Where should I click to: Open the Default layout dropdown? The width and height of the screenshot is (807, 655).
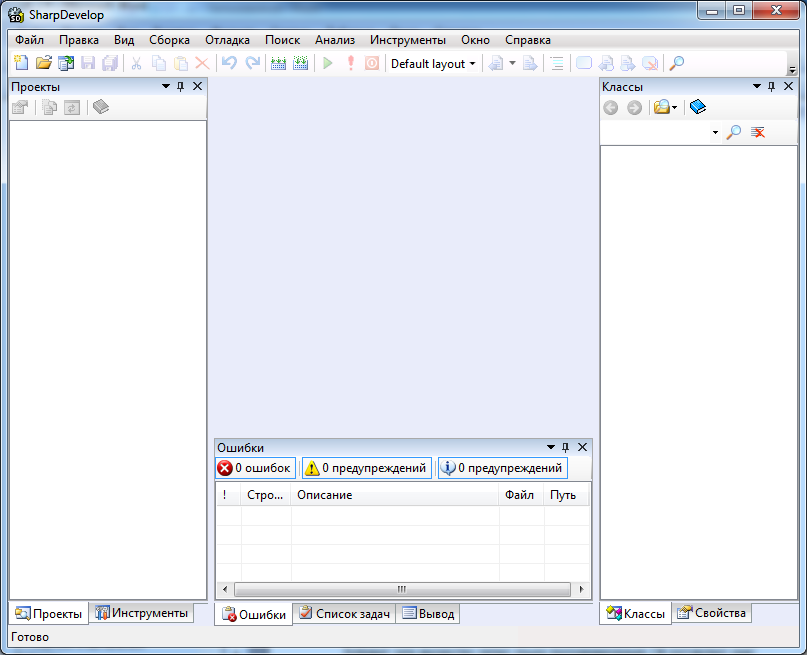pyautogui.click(x=432, y=64)
